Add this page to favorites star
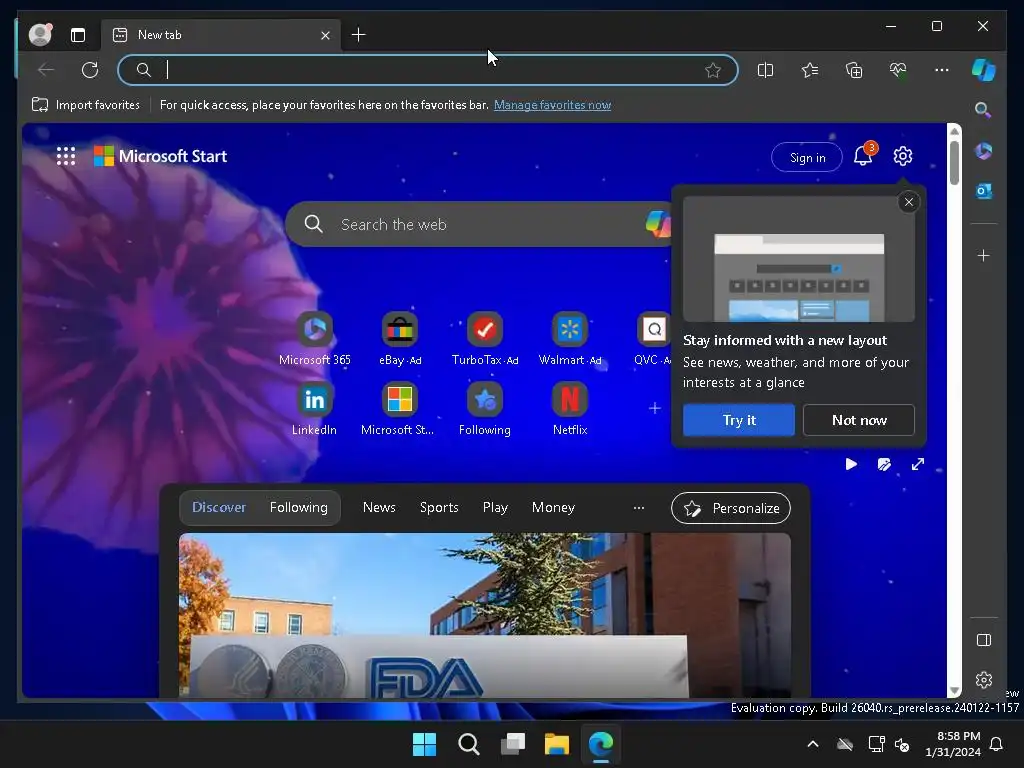The height and width of the screenshot is (768, 1024). pyautogui.click(x=712, y=70)
